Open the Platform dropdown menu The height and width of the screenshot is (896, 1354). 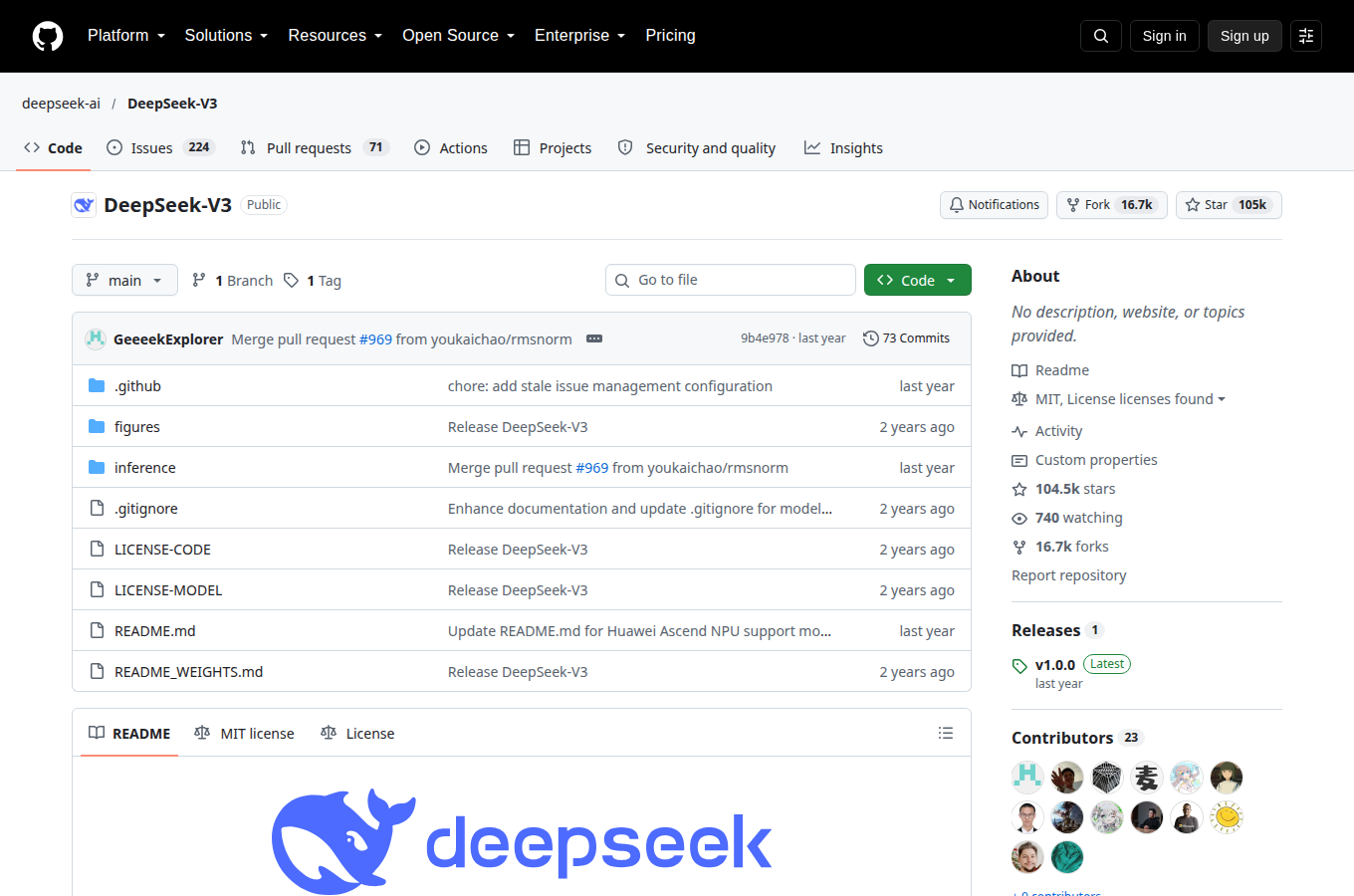pyautogui.click(x=126, y=36)
